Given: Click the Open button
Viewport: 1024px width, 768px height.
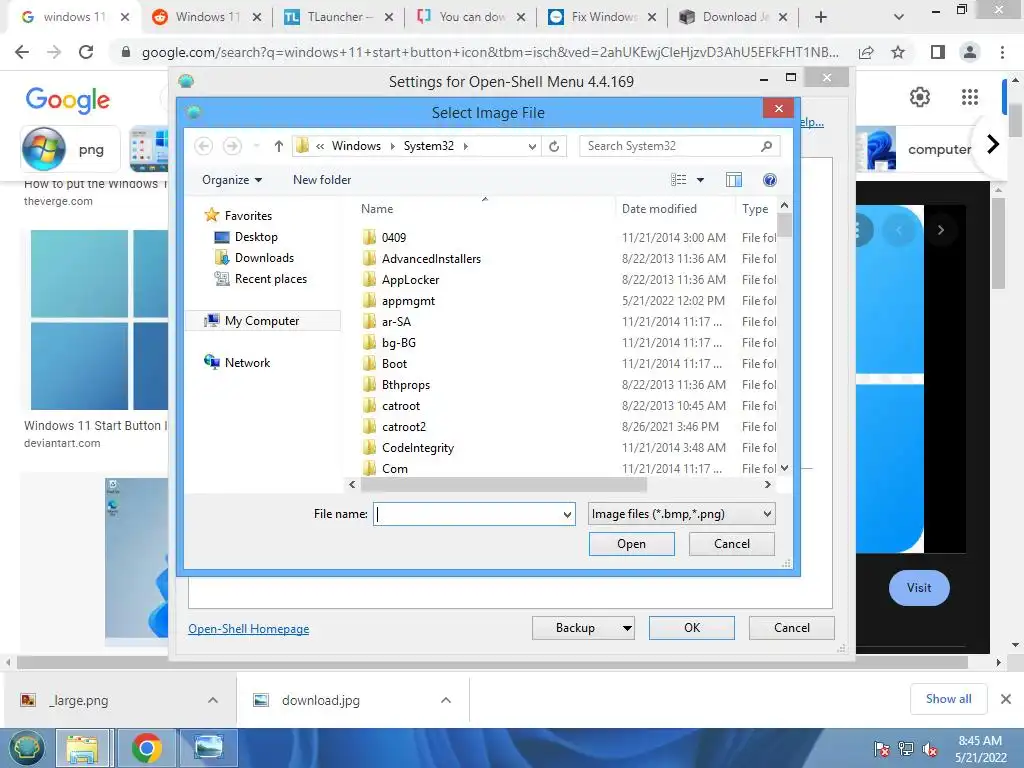Looking at the screenshot, I should [632, 544].
